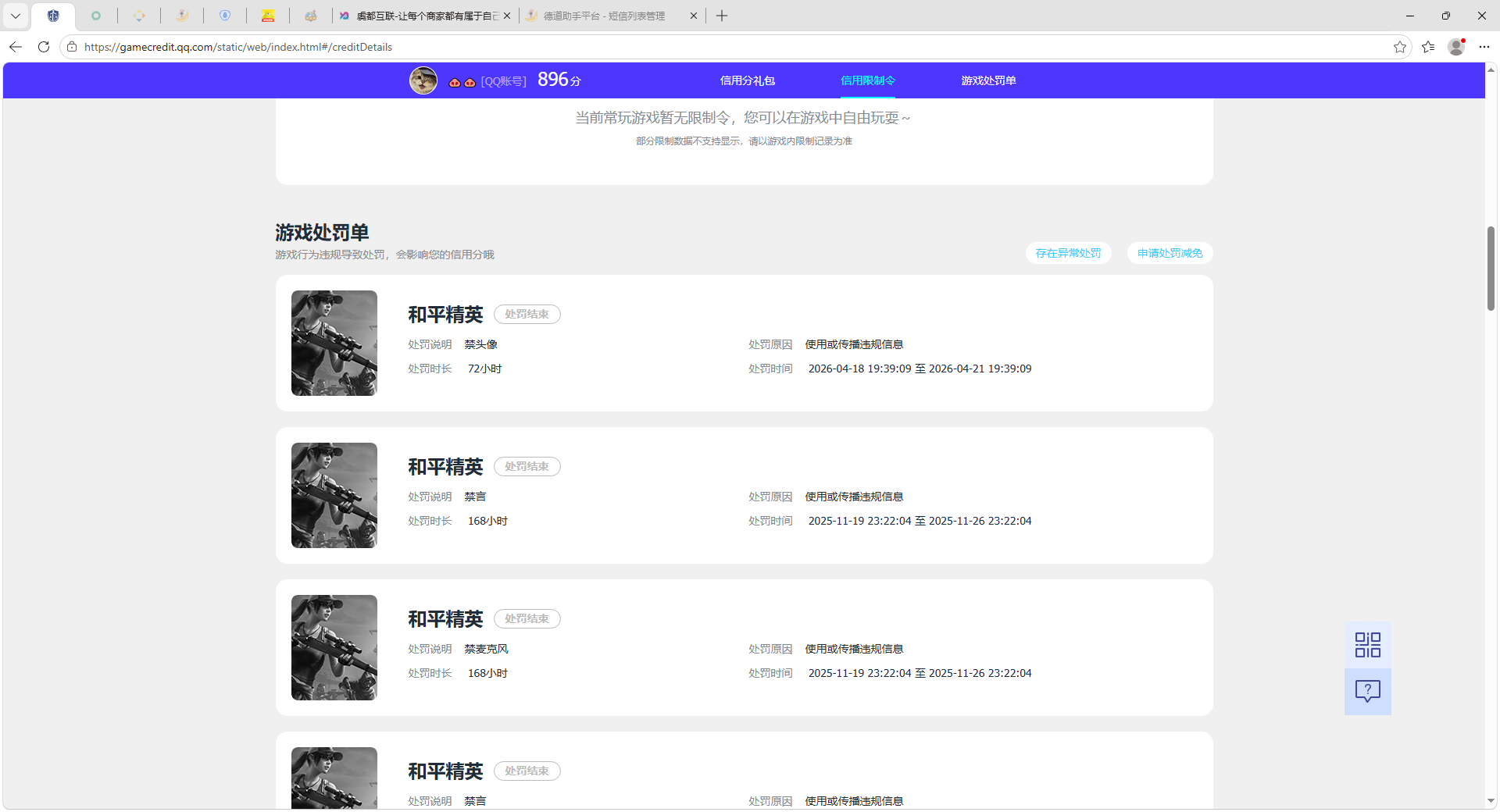Click 处罚结束 badge on the 禁头像 card
Image resolution: width=1500 pixels, height=812 pixels.
(527, 314)
